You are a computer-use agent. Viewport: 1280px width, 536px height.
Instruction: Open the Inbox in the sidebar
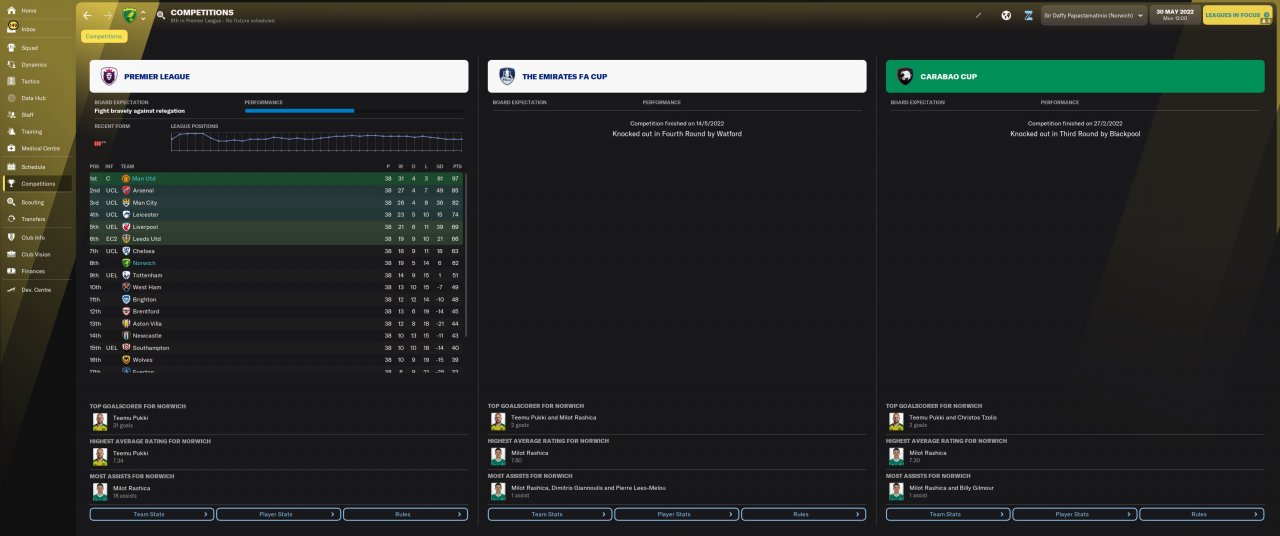tap(28, 28)
